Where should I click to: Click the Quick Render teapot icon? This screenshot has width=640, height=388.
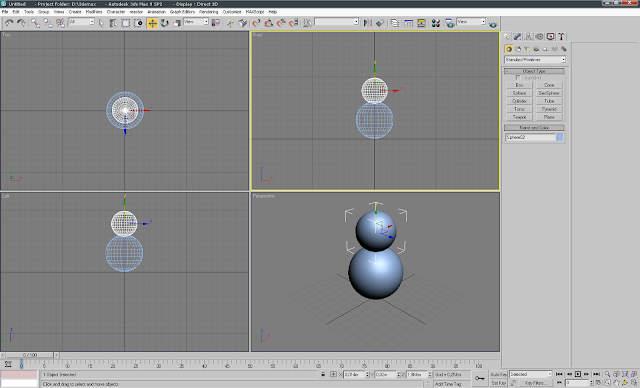click(x=493, y=24)
